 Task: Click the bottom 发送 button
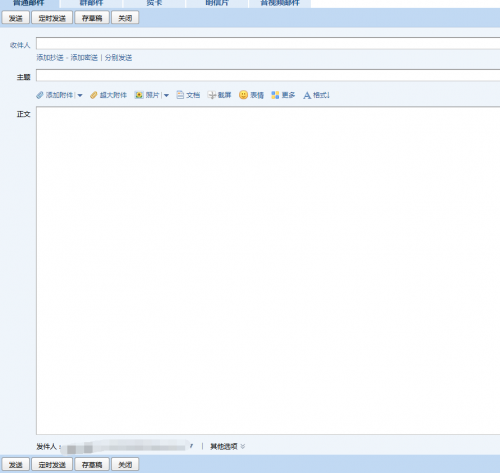16,464
